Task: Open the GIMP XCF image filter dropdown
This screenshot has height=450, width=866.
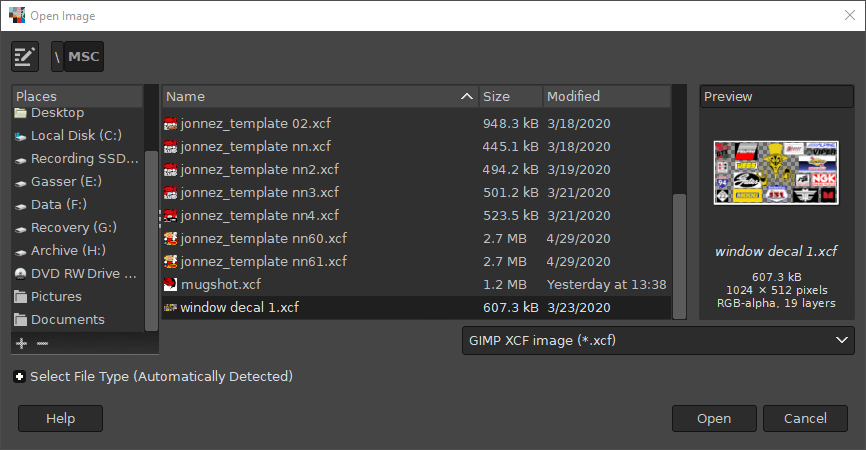Action: tap(658, 340)
